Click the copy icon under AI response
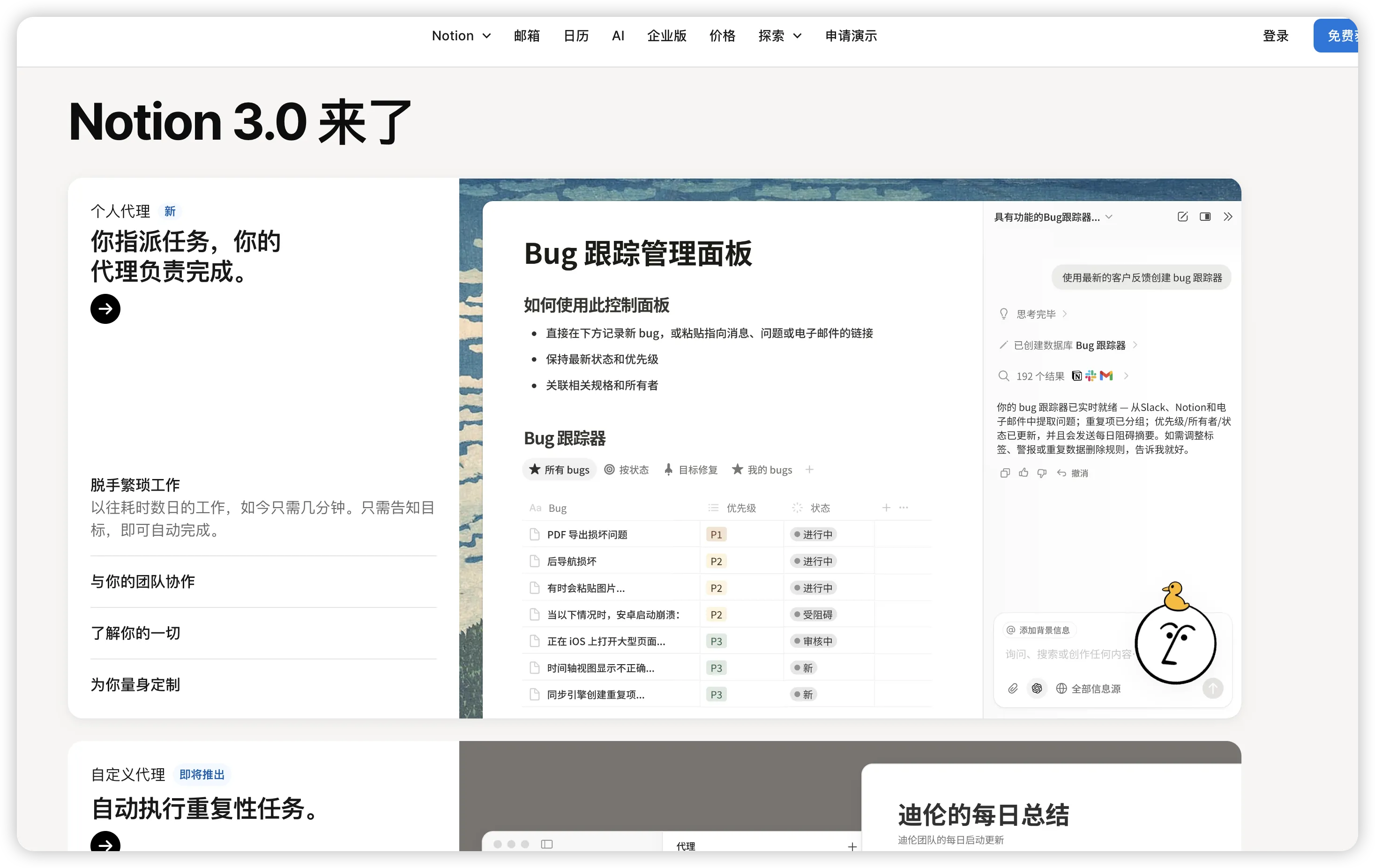Viewport: 1375px width, 868px height. (1005, 473)
